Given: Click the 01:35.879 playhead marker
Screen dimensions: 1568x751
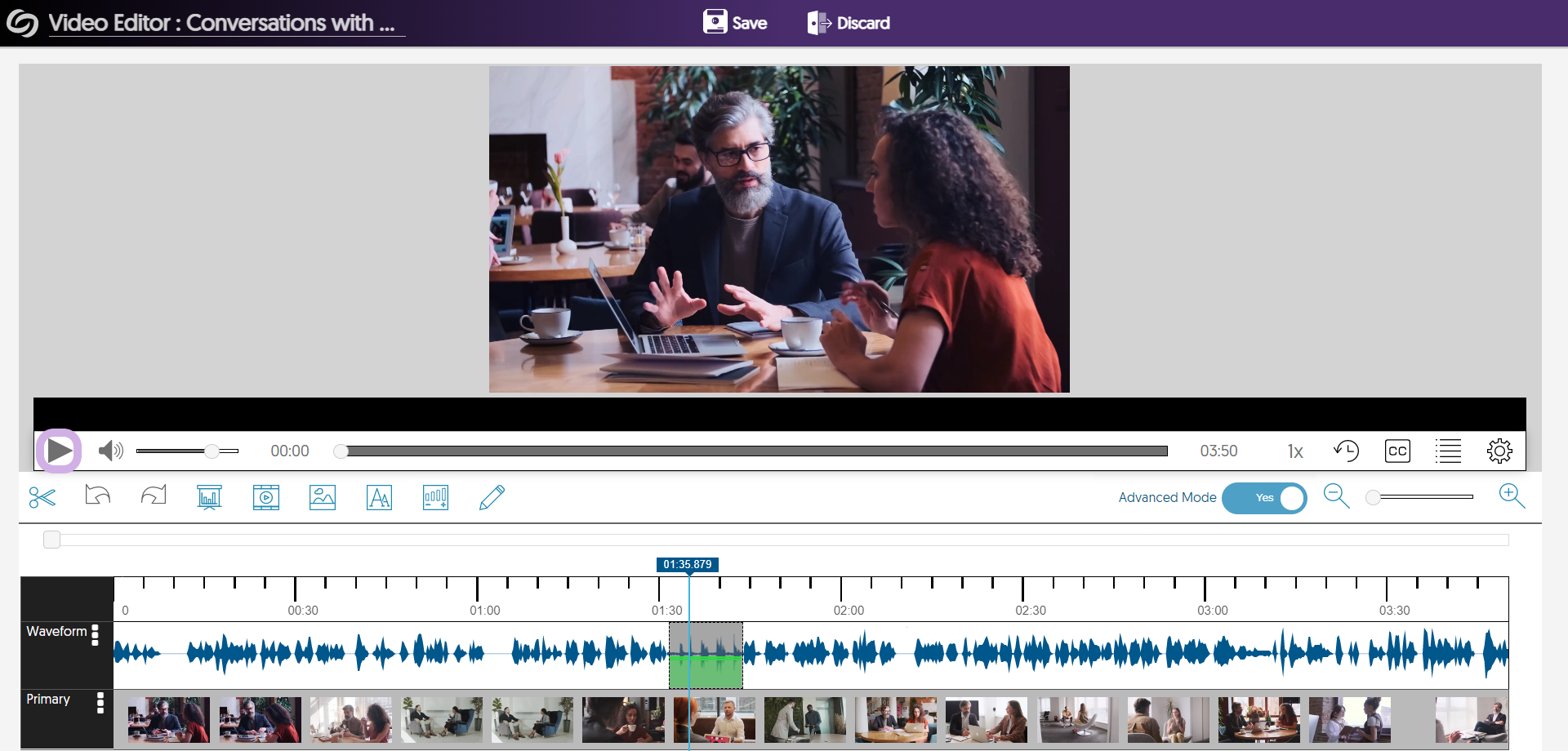Looking at the screenshot, I should [x=688, y=564].
